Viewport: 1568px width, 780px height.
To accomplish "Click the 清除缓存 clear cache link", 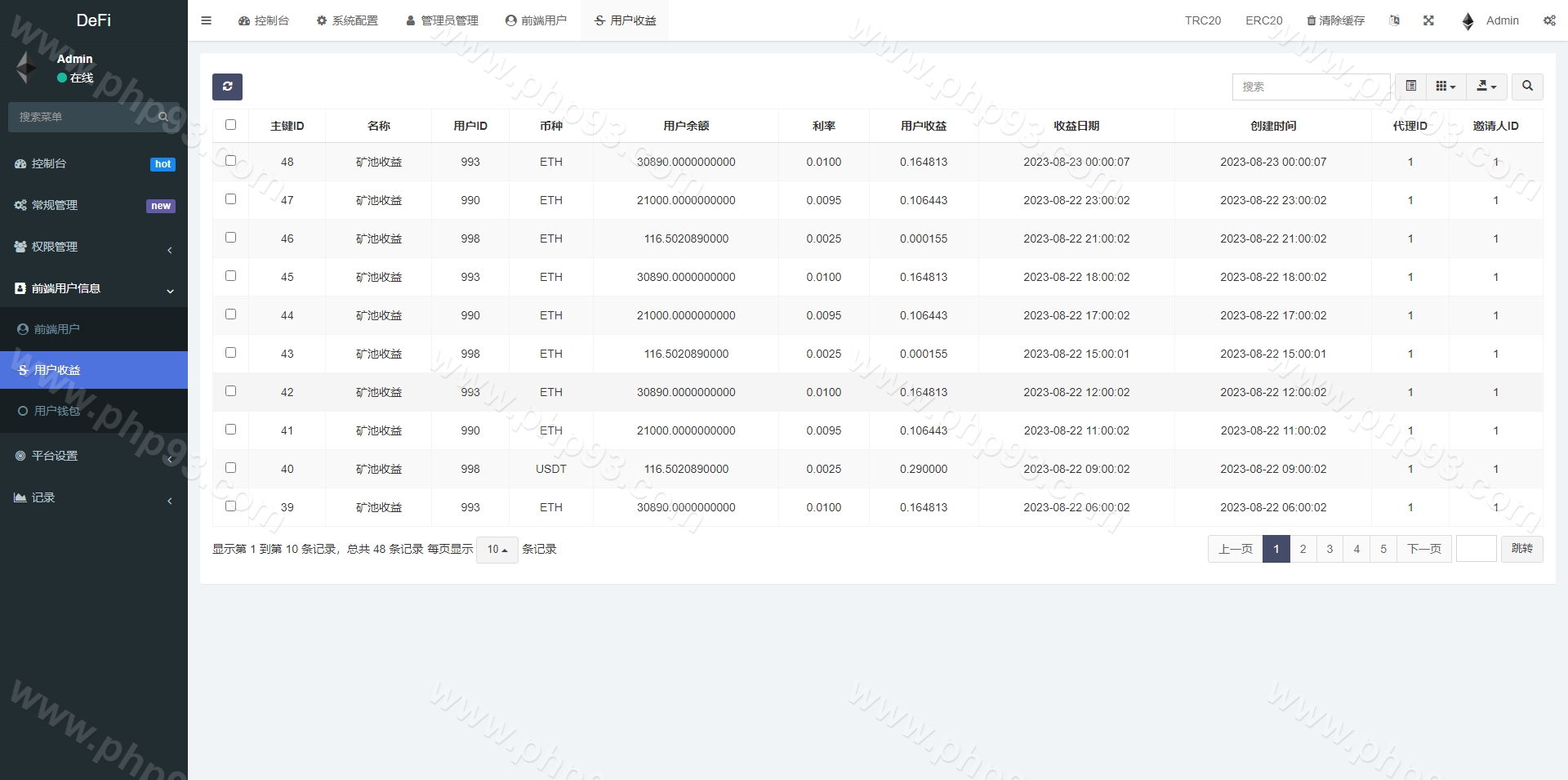I will [x=1335, y=20].
